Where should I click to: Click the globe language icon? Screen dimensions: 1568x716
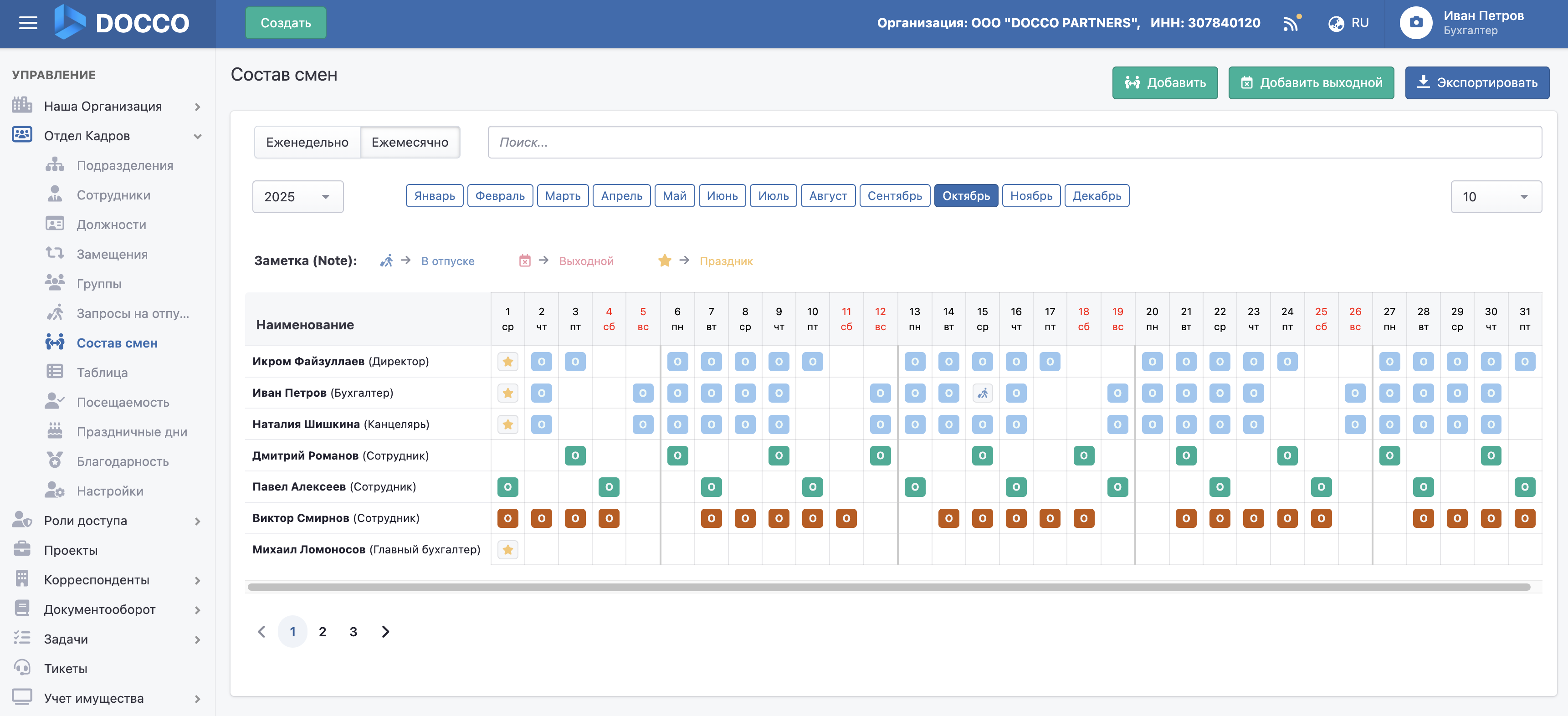pos(1336,23)
